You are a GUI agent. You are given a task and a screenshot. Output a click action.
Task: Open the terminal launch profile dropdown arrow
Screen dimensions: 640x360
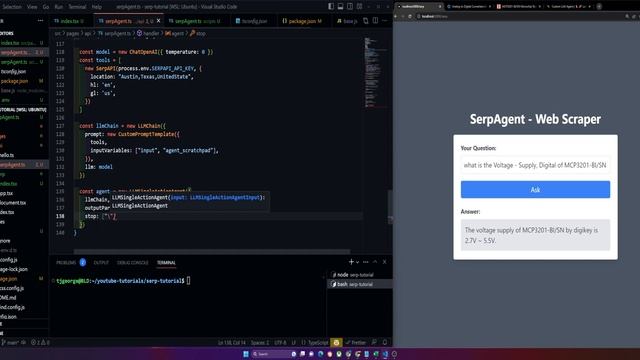(358, 262)
